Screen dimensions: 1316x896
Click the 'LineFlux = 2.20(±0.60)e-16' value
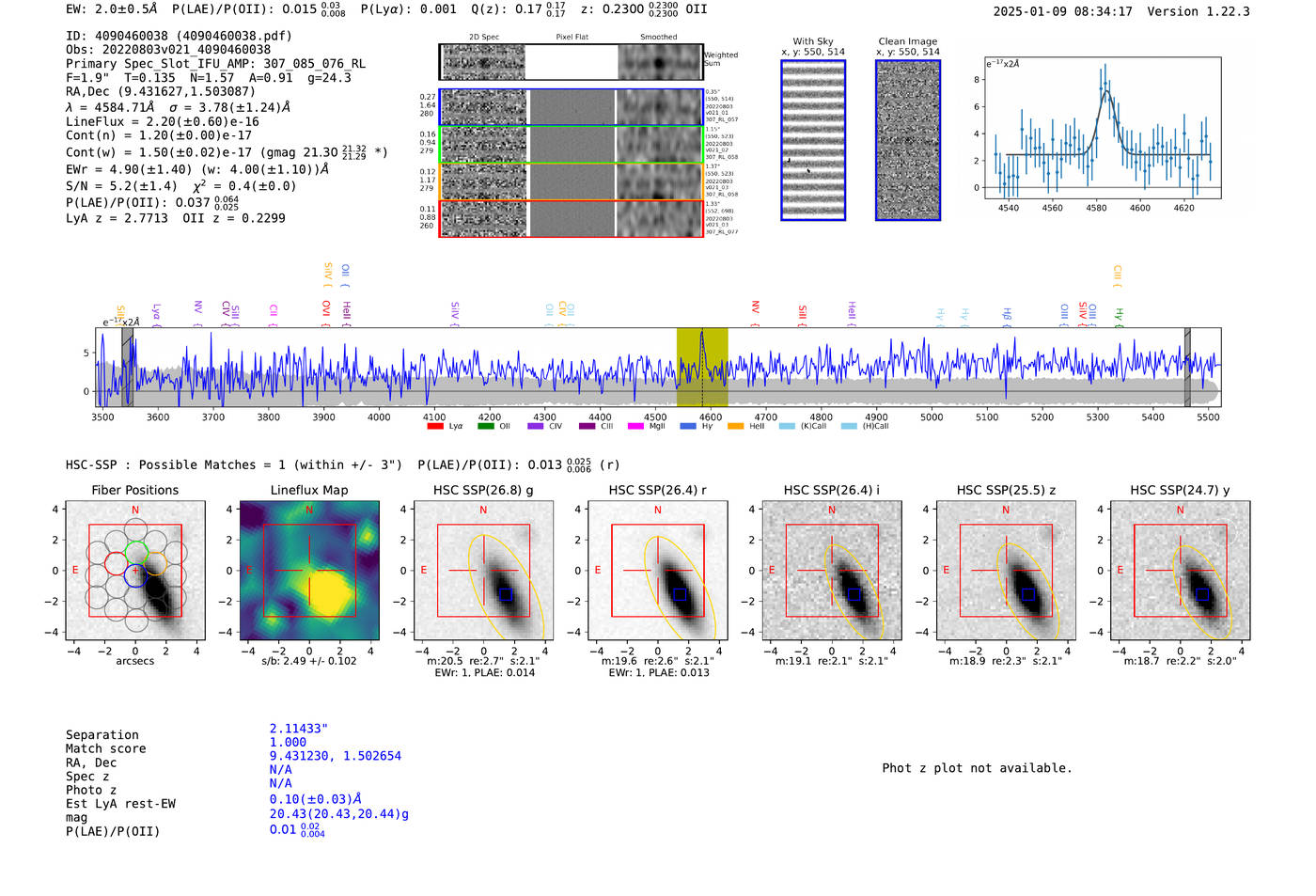(x=163, y=122)
